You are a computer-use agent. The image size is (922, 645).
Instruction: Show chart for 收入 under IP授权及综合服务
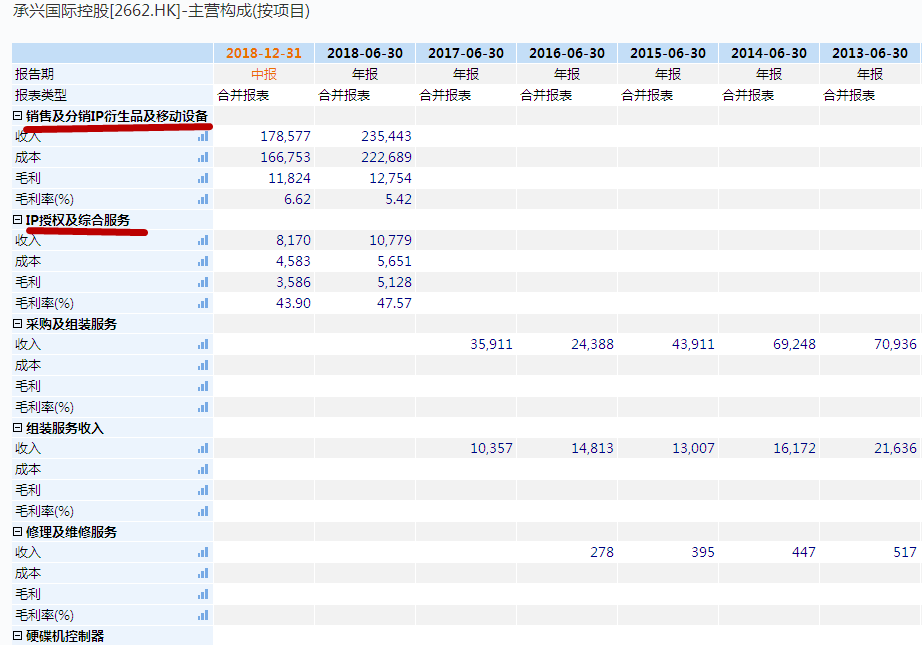[x=203, y=240]
